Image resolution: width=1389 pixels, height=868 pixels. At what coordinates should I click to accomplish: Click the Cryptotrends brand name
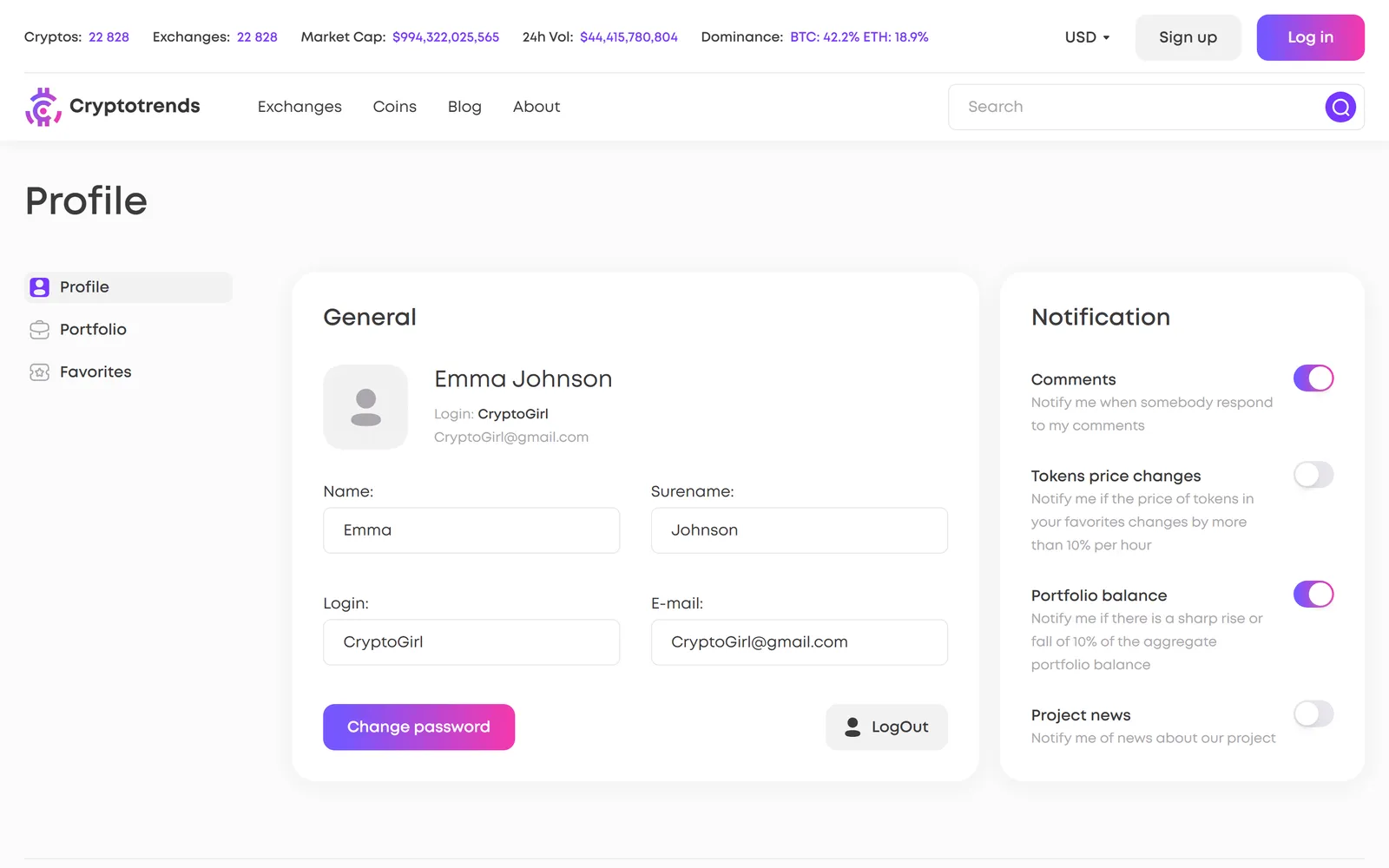pos(135,106)
